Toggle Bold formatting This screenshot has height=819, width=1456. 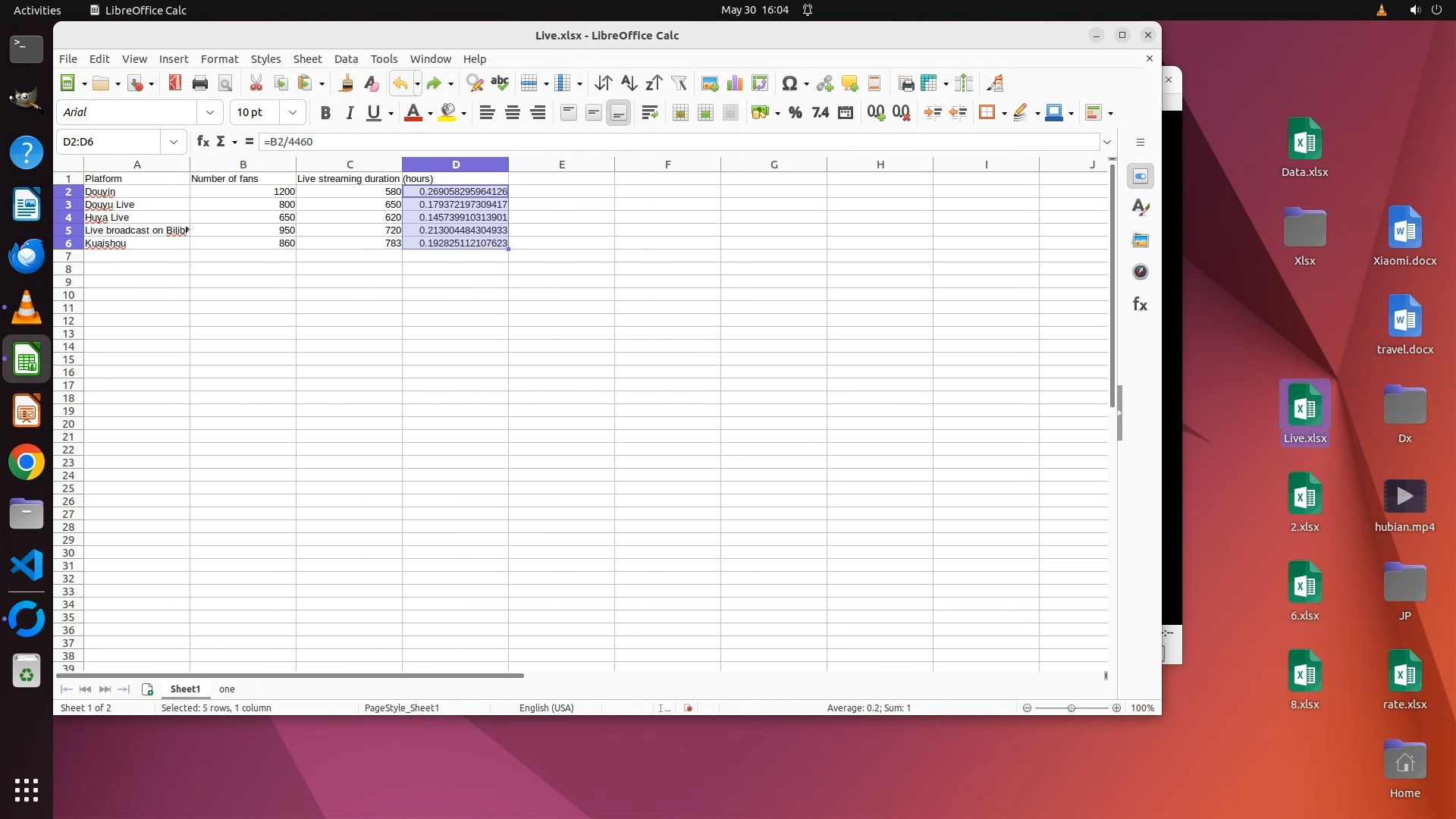point(325,113)
